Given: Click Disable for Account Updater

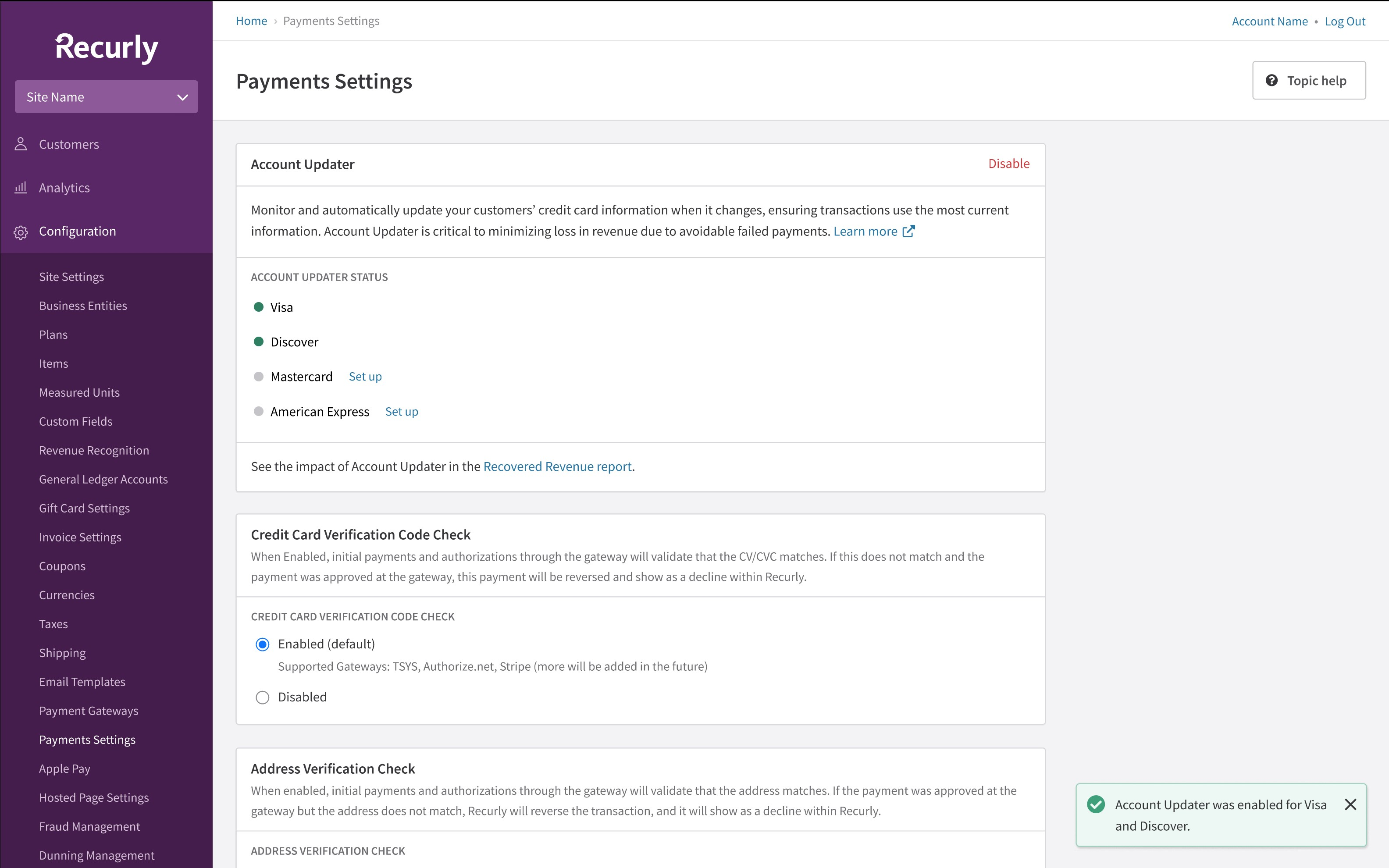Looking at the screenshot, I should tap(1008, 164).
